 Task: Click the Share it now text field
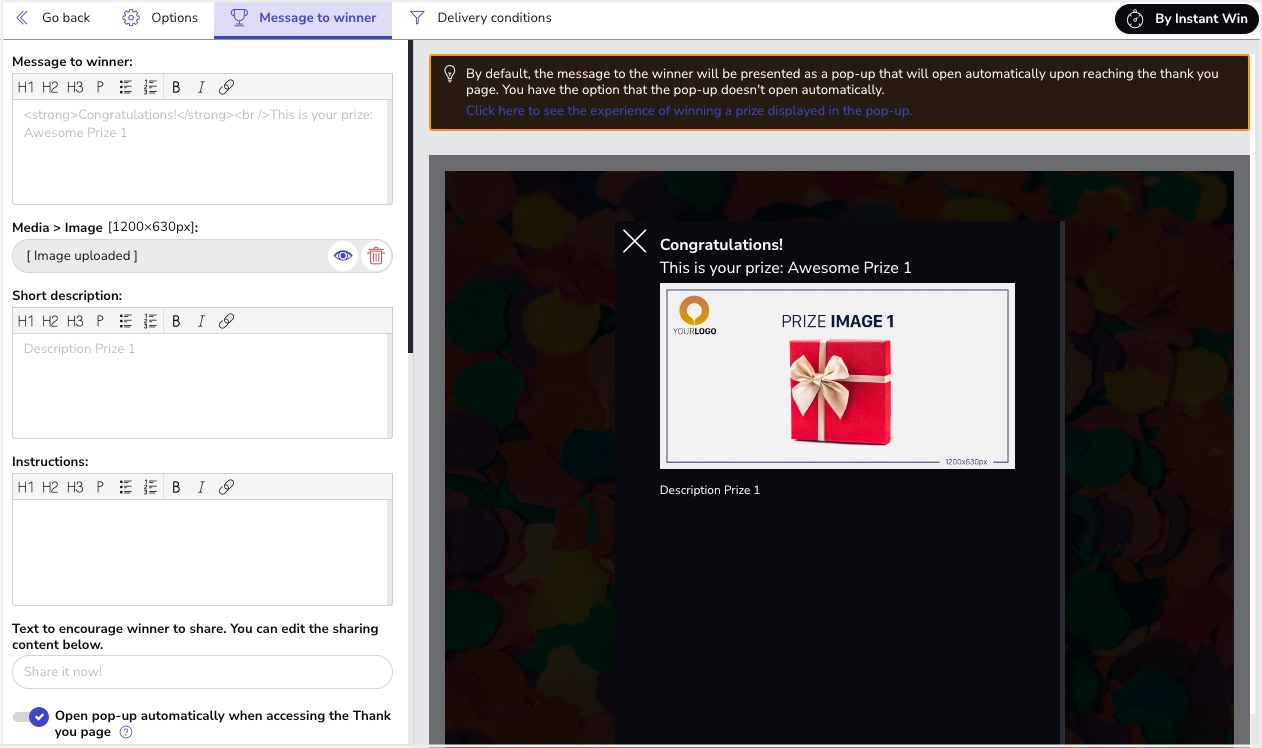202,672
